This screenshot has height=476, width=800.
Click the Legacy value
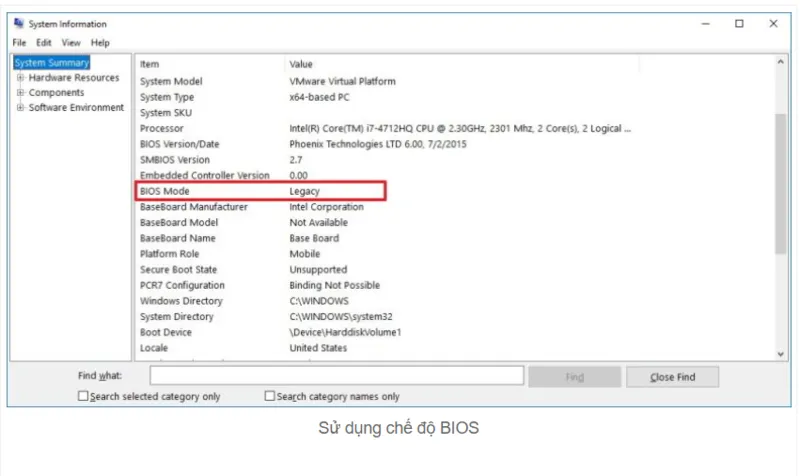click(x=305, y=191)
